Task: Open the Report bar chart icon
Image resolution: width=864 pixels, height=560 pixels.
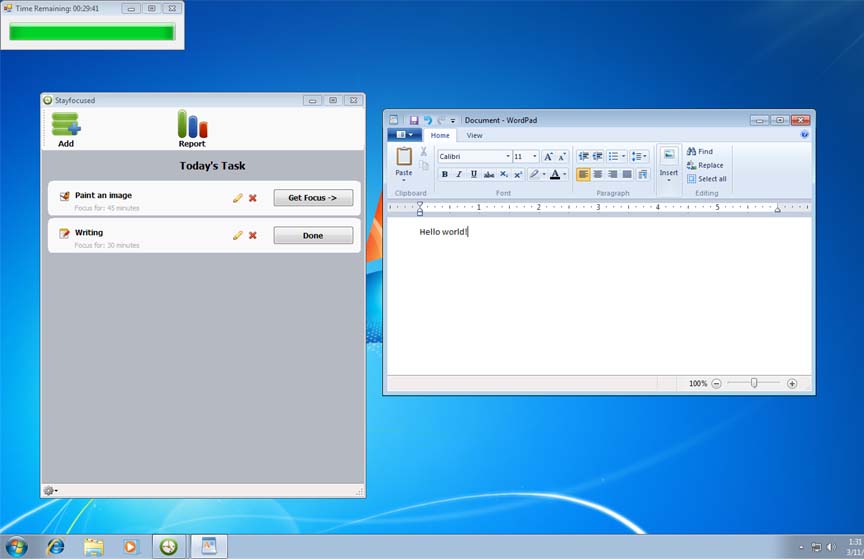Action: click(x=192, y=124)
